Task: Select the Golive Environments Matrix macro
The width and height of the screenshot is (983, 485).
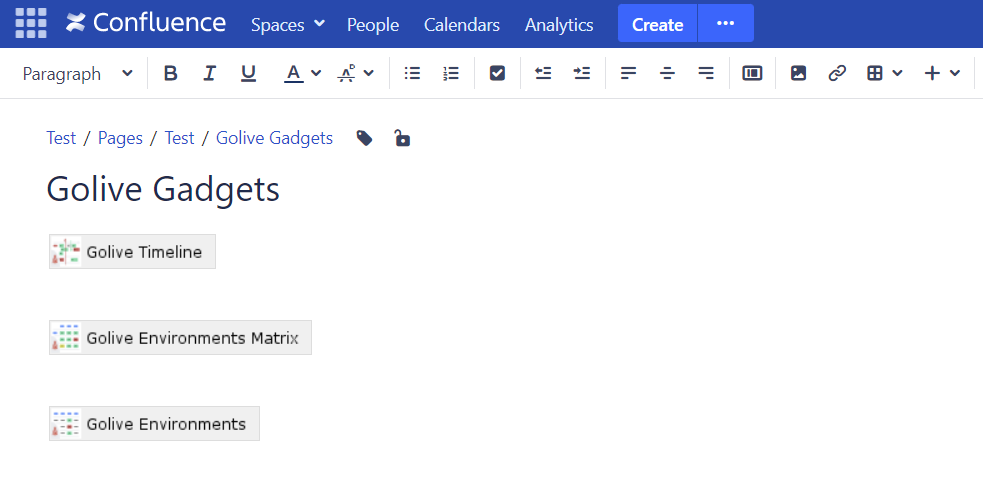Action: pos(180,338)
